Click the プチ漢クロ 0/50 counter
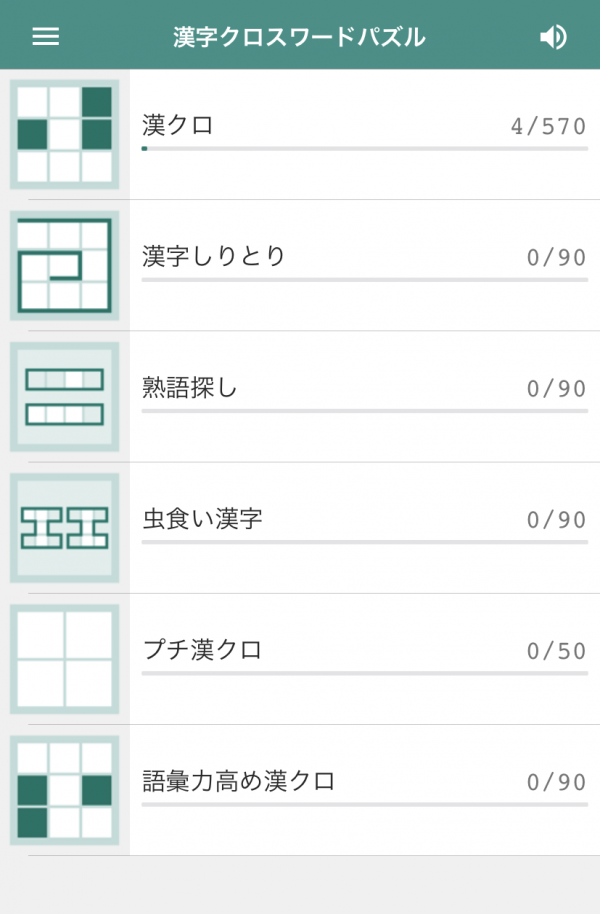 556,652
